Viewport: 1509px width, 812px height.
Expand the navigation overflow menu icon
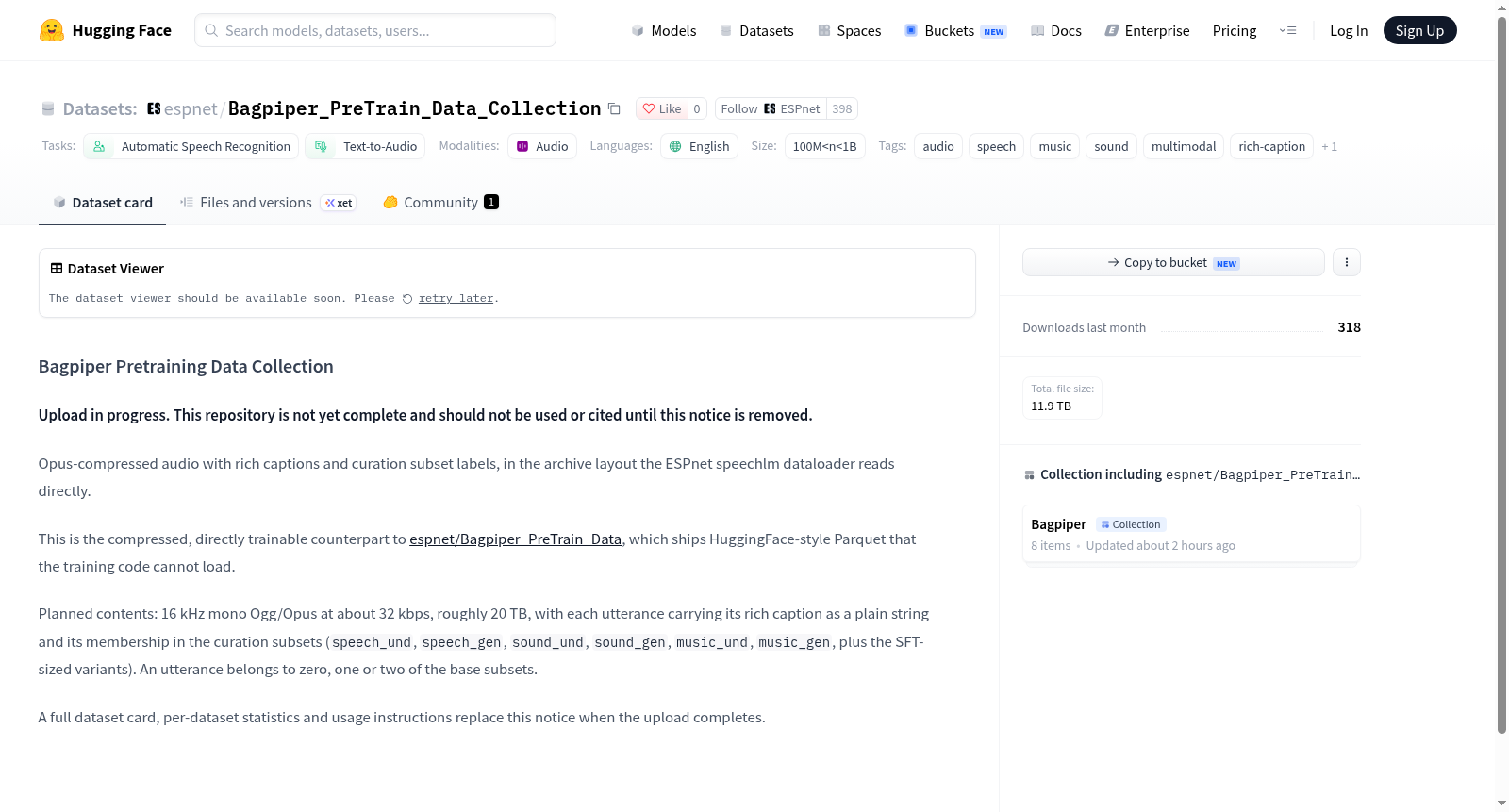[1287, 30]
